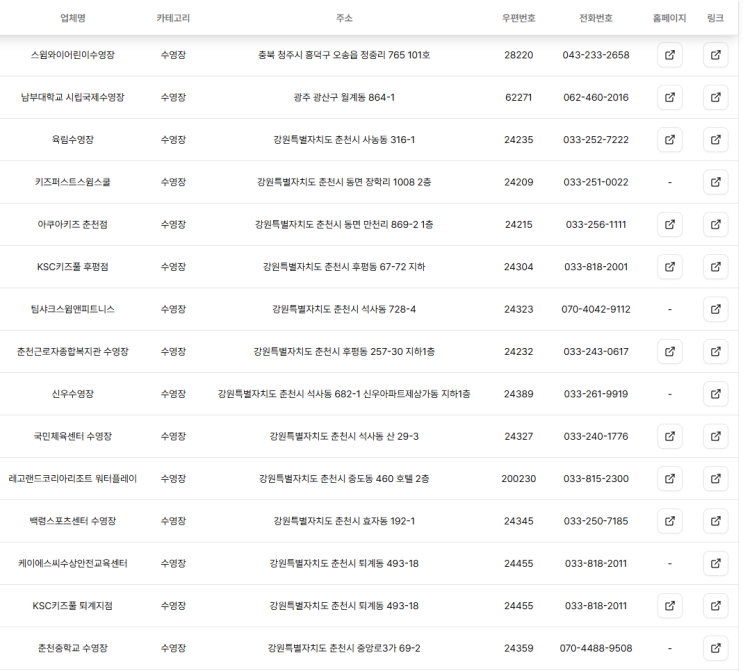Screen dimensions: 743x671
Task: Open homepage icon for 남부대학교 시립국제수영장
Action: (x=670, y=97)
